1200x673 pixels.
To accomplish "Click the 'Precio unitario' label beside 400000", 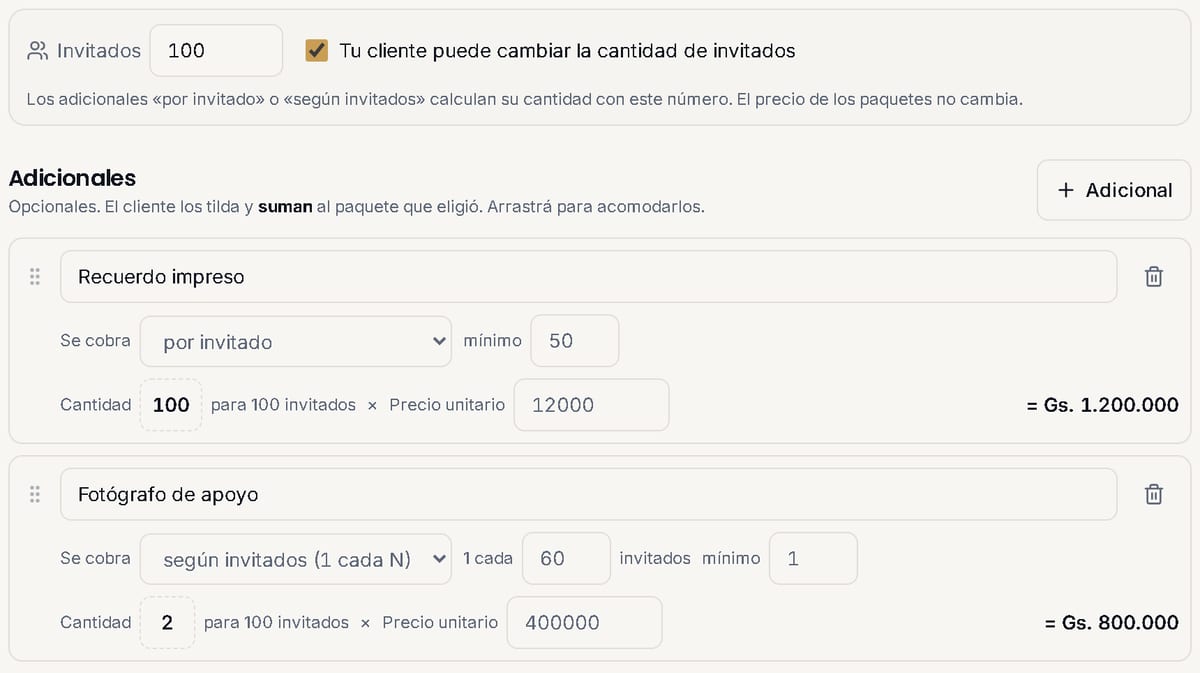I will click(440, 622).
